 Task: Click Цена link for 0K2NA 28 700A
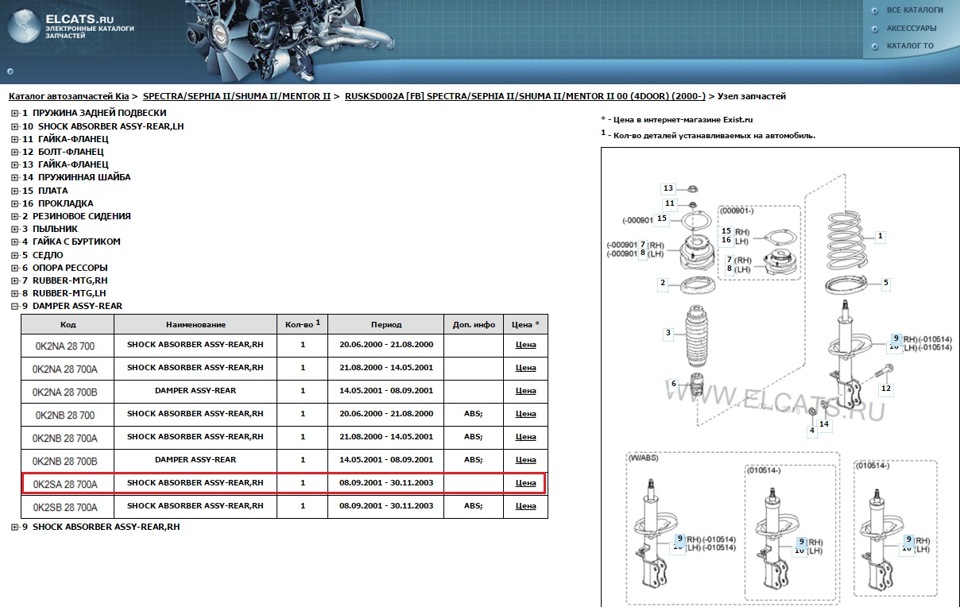click(525, 368)
